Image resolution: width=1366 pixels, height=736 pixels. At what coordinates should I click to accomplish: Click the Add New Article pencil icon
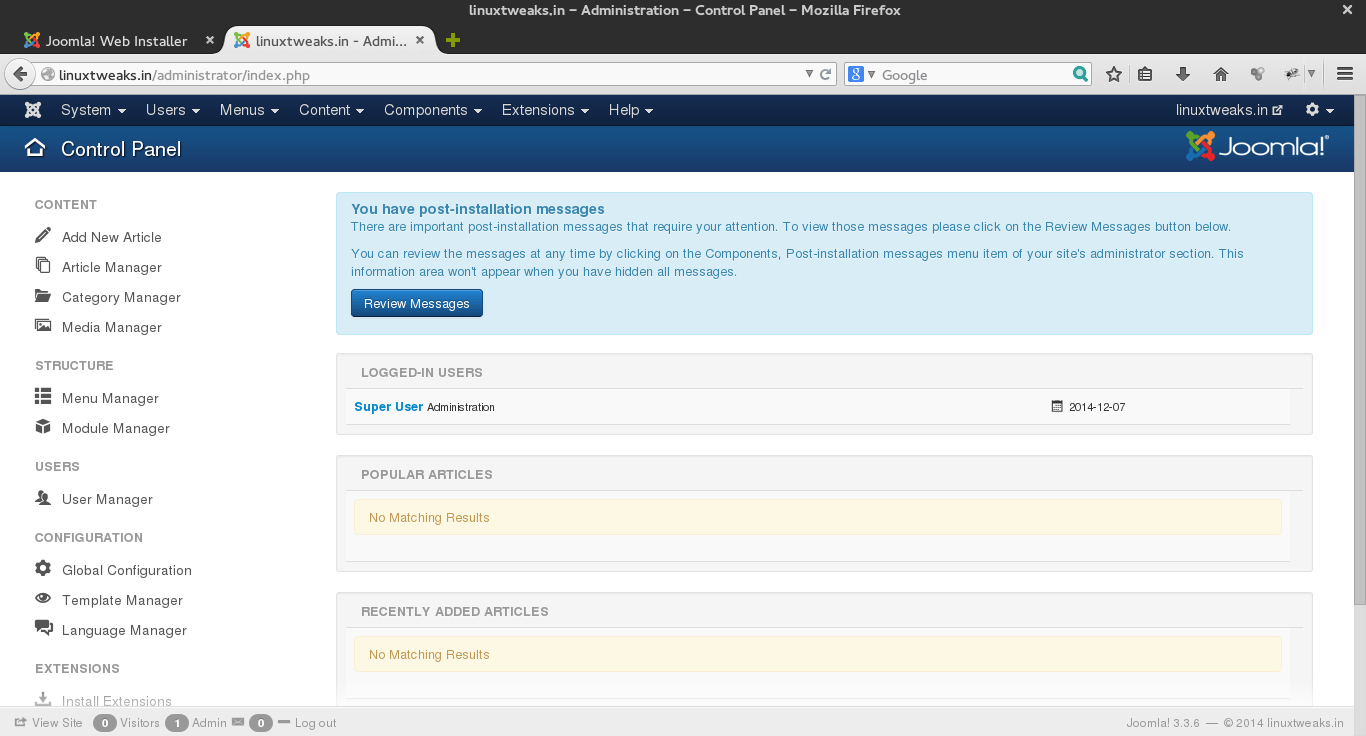tap(42, 236)
